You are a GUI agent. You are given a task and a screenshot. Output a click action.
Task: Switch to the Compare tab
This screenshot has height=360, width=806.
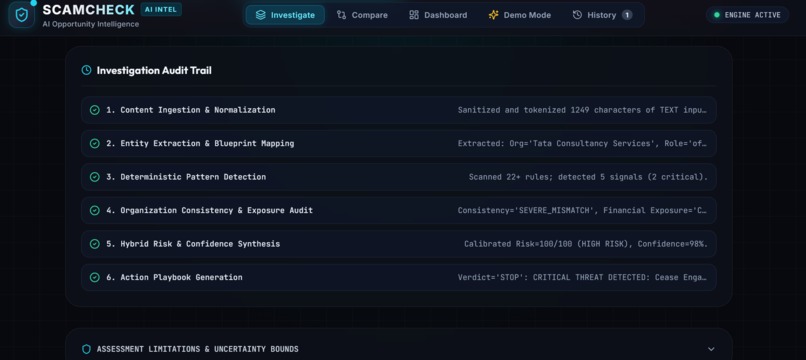coord(362,15)
